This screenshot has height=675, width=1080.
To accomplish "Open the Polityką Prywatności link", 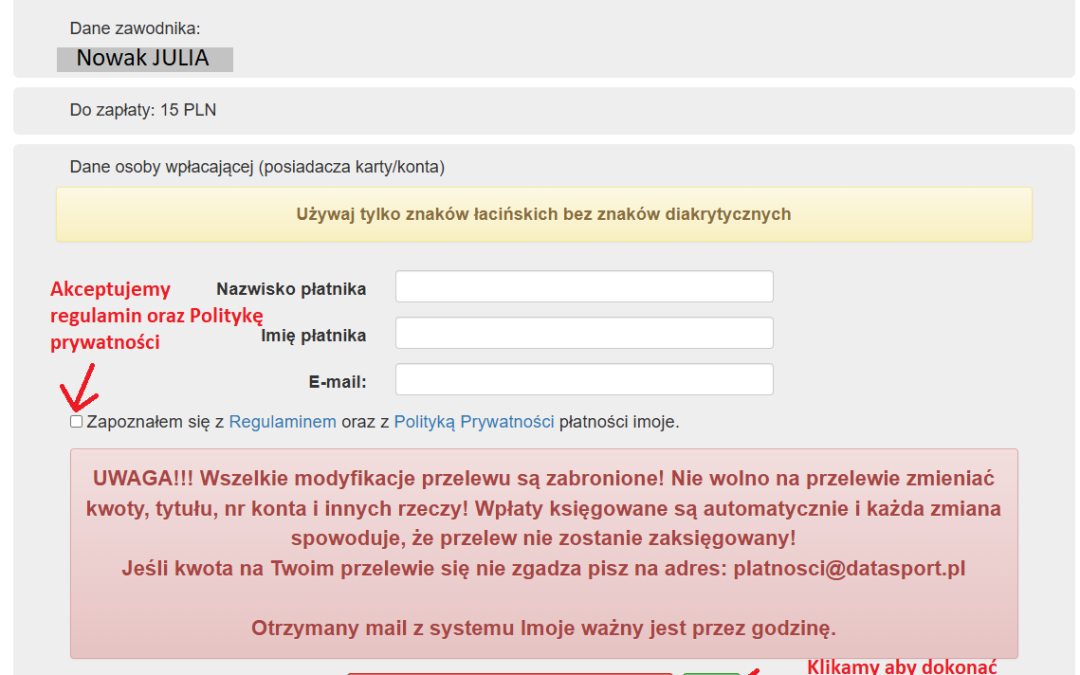I will coord(474,422).
